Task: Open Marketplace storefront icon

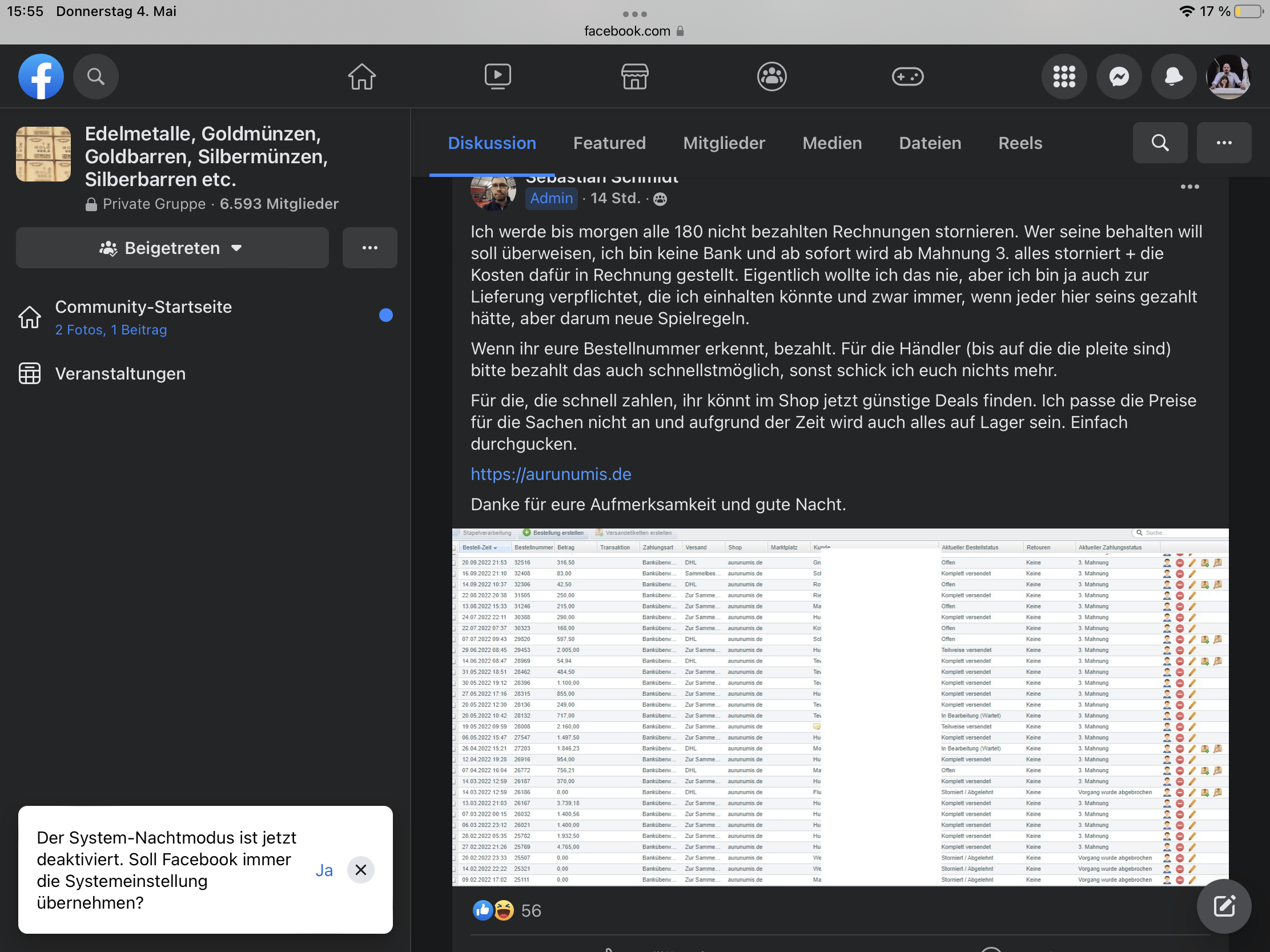Action: [x=634, y=76]
